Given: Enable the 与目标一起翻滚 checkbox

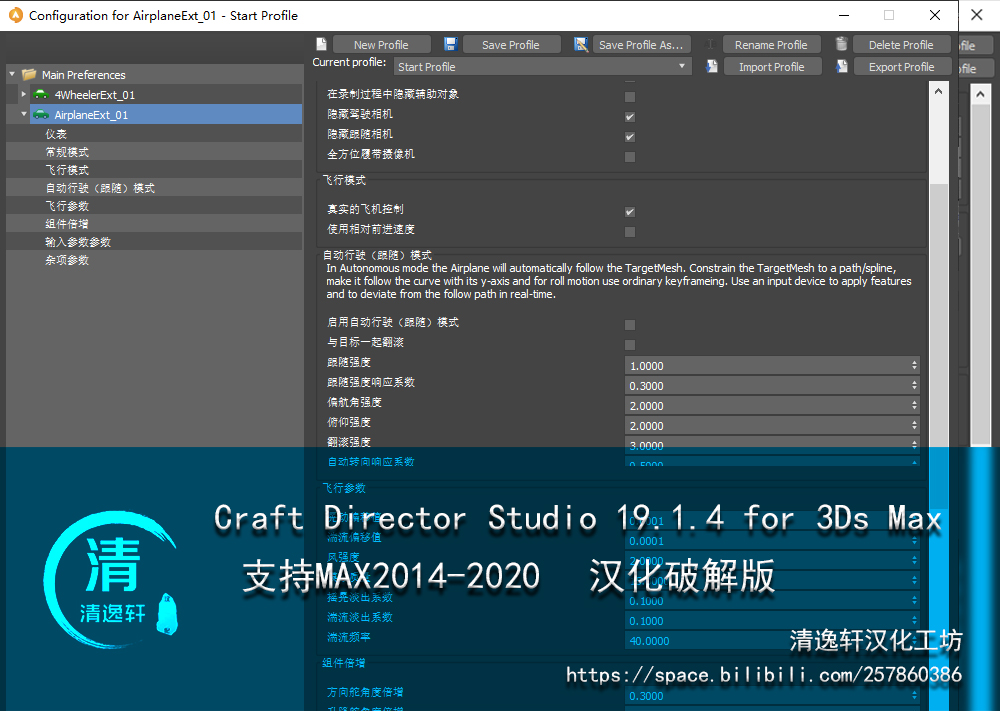Looking at the screenshot, I should [630, 345].
